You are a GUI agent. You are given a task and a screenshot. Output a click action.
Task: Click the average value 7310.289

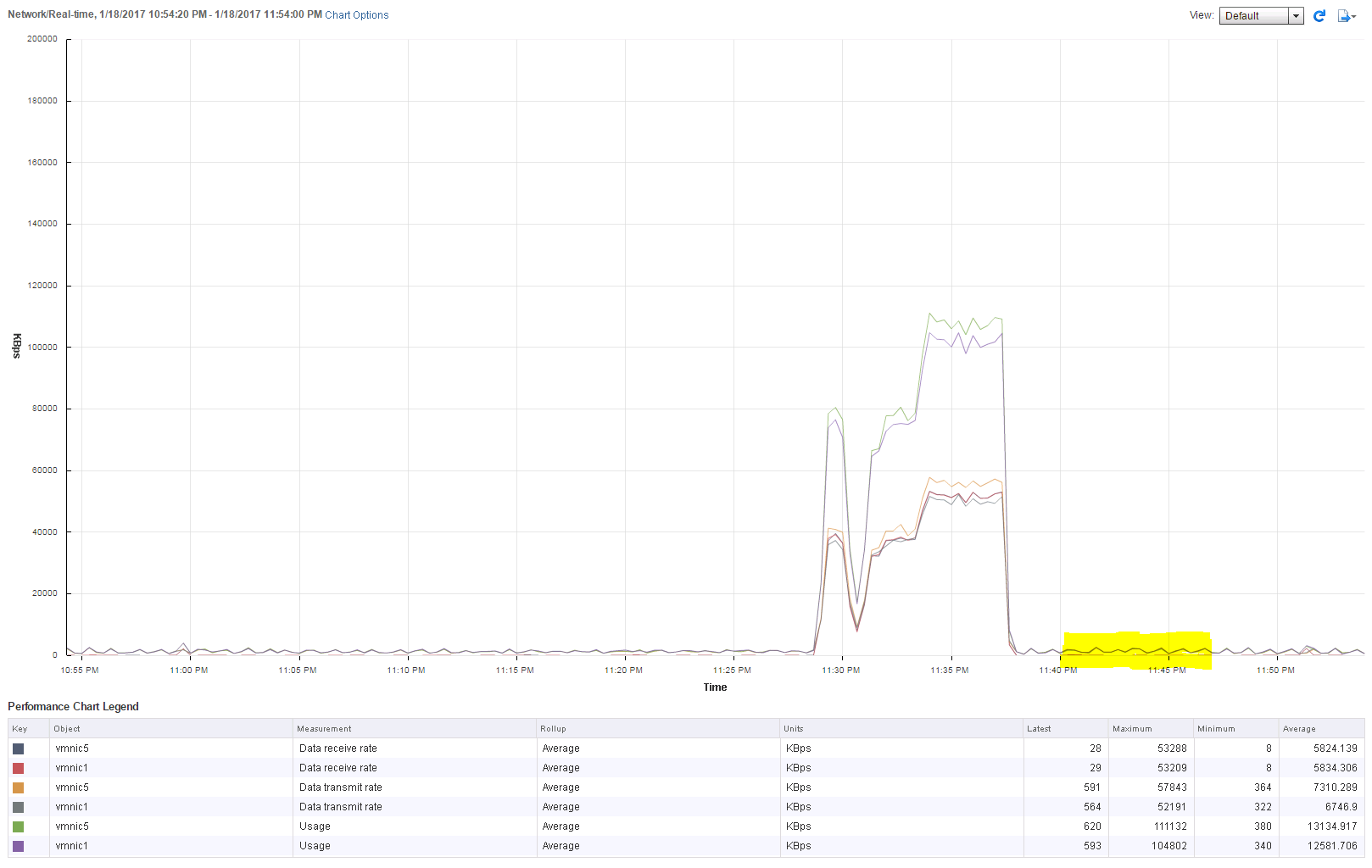(1336, 787)
